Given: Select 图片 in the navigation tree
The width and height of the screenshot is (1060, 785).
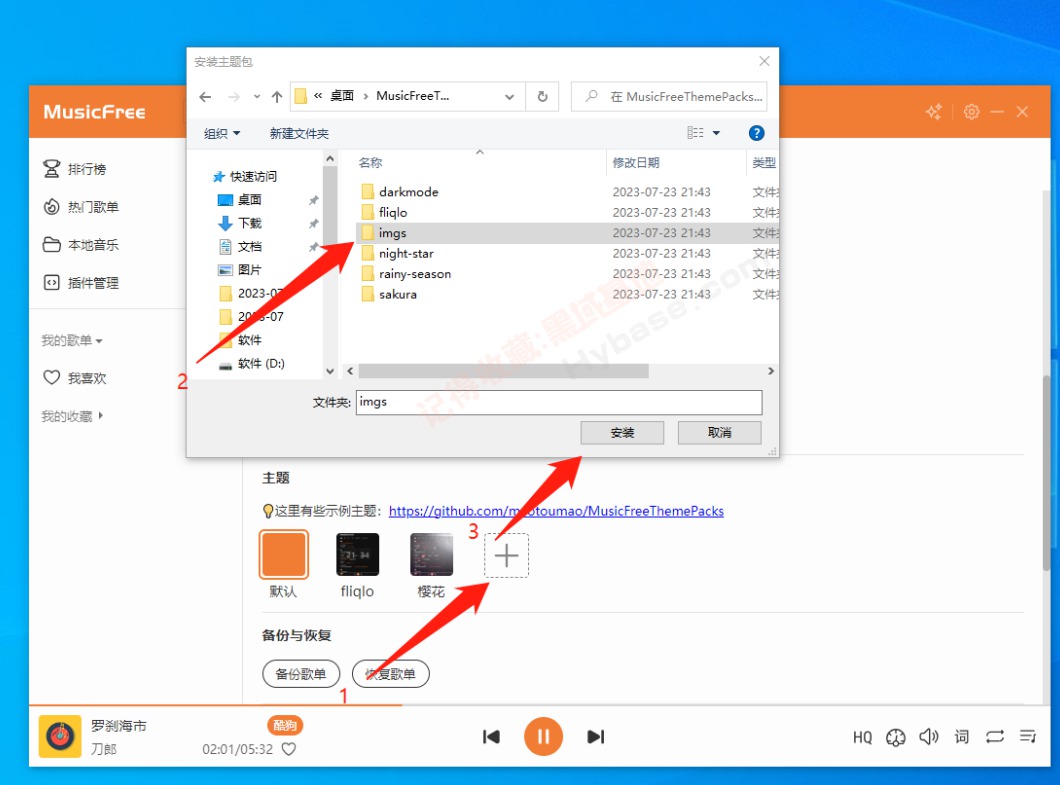Looking at the screenshot, I should tap(241, 270).
